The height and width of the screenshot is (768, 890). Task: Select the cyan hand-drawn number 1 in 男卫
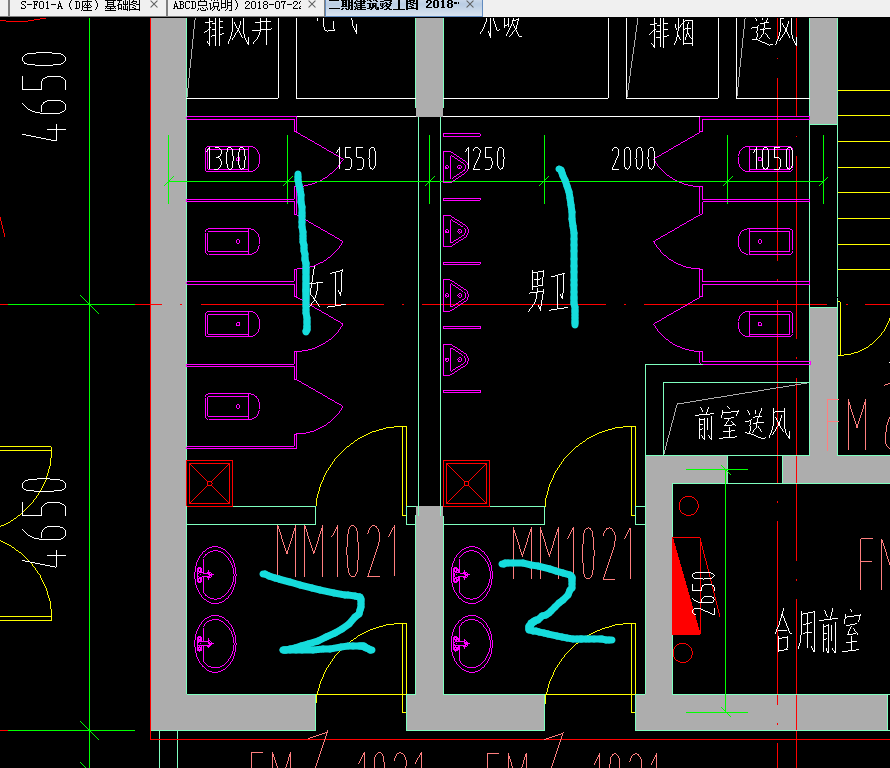[568, 247]
